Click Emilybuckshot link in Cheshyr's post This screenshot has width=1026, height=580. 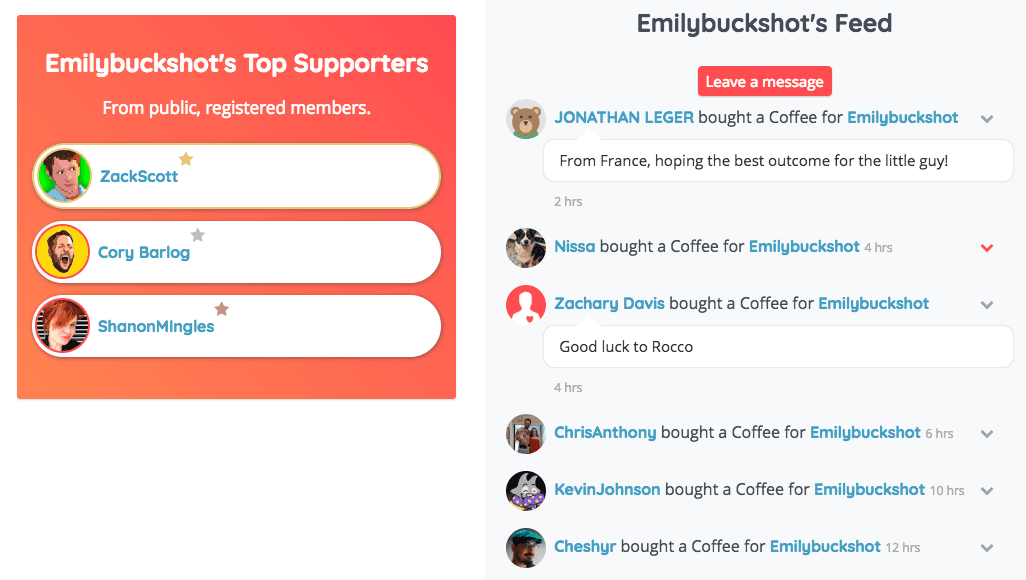click(x=825, y=547)
